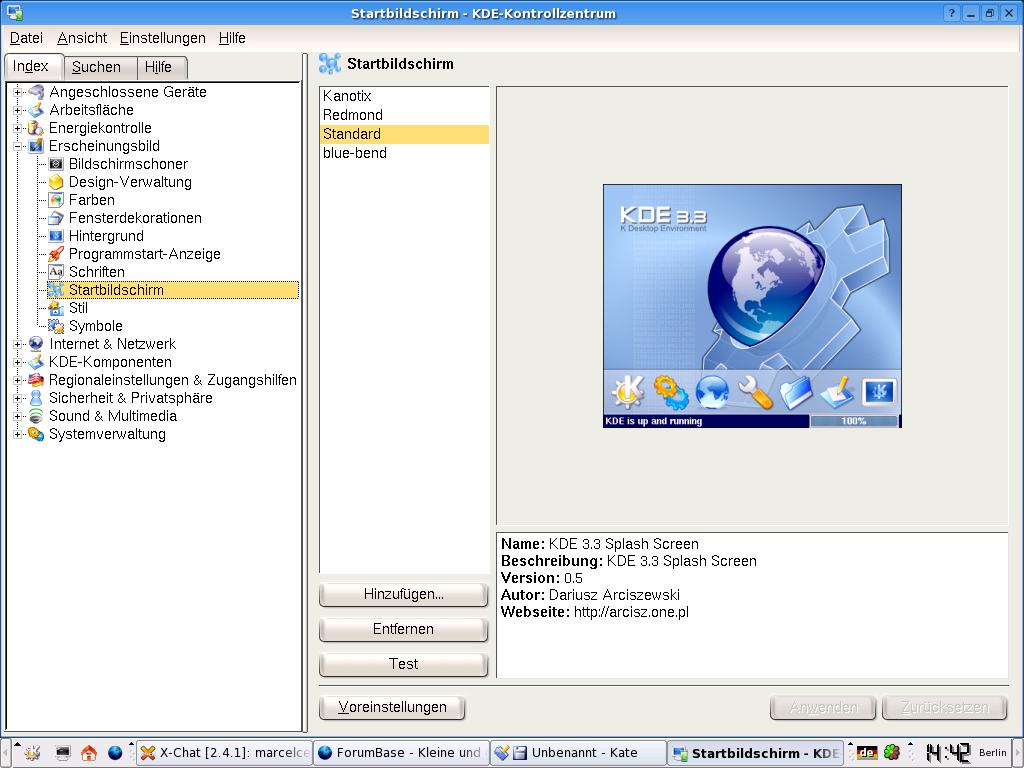Image resolution: width=1024 pixels, height=768 pixels.
Task: Expand the KDE-Komponenten tree node
Action: [18, 362]
